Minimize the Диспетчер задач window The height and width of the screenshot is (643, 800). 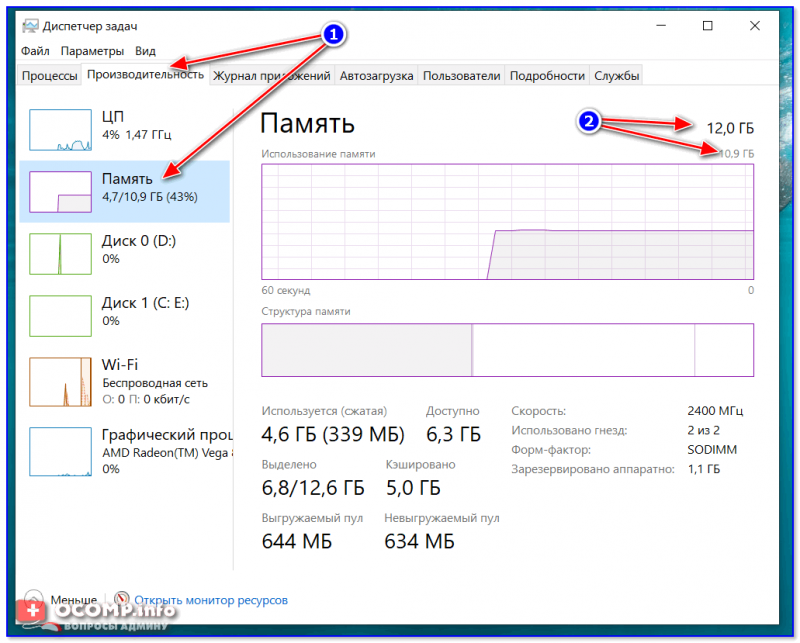[x=661, y=26]
